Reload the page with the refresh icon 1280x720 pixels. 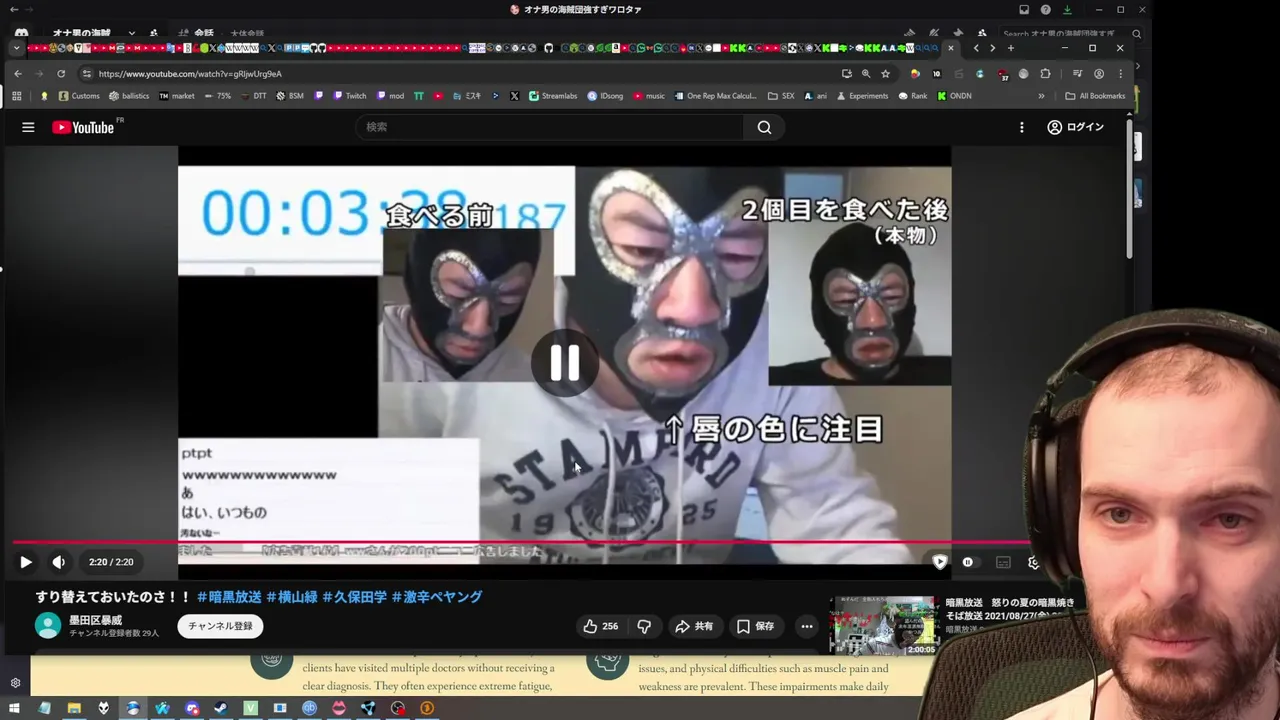[x=61, y=73]
